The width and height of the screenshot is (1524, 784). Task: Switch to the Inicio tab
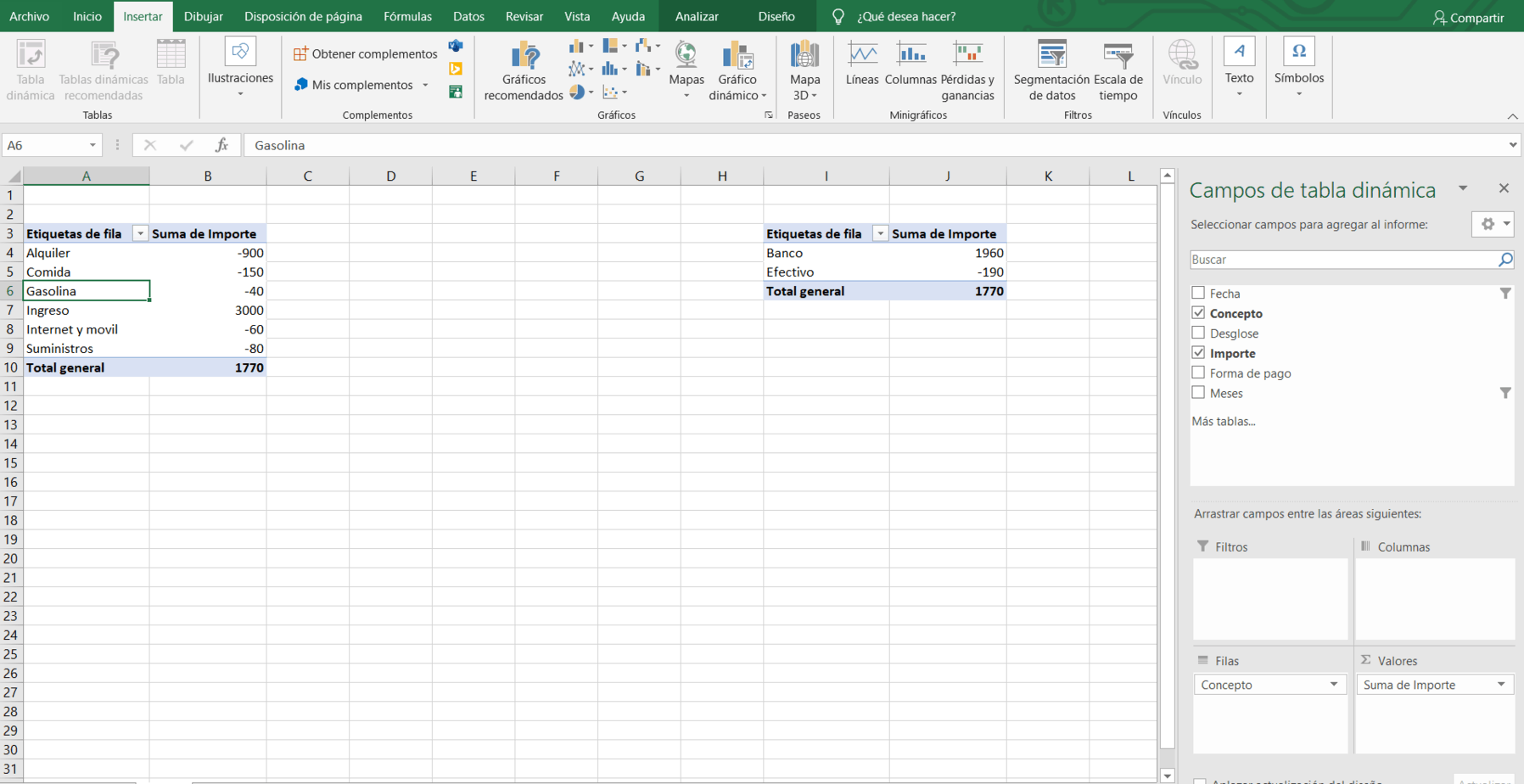87,16
